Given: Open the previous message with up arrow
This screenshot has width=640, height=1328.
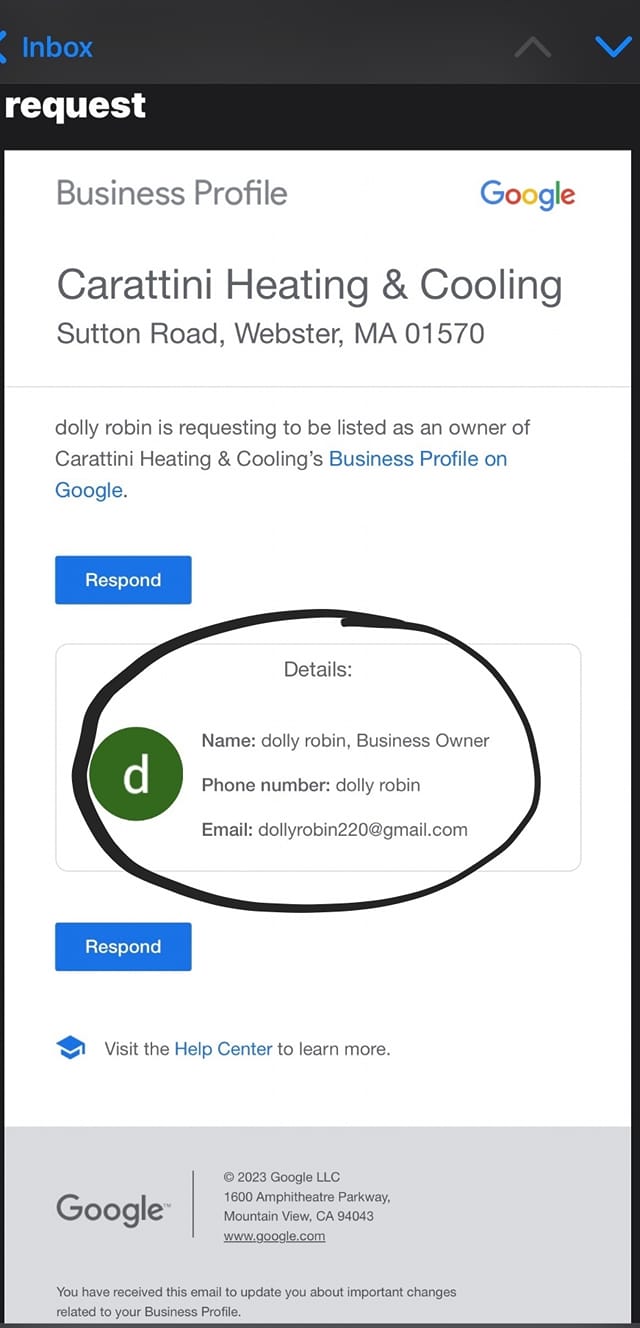Looking at the screenshot, I should click(x=532, y=47).
